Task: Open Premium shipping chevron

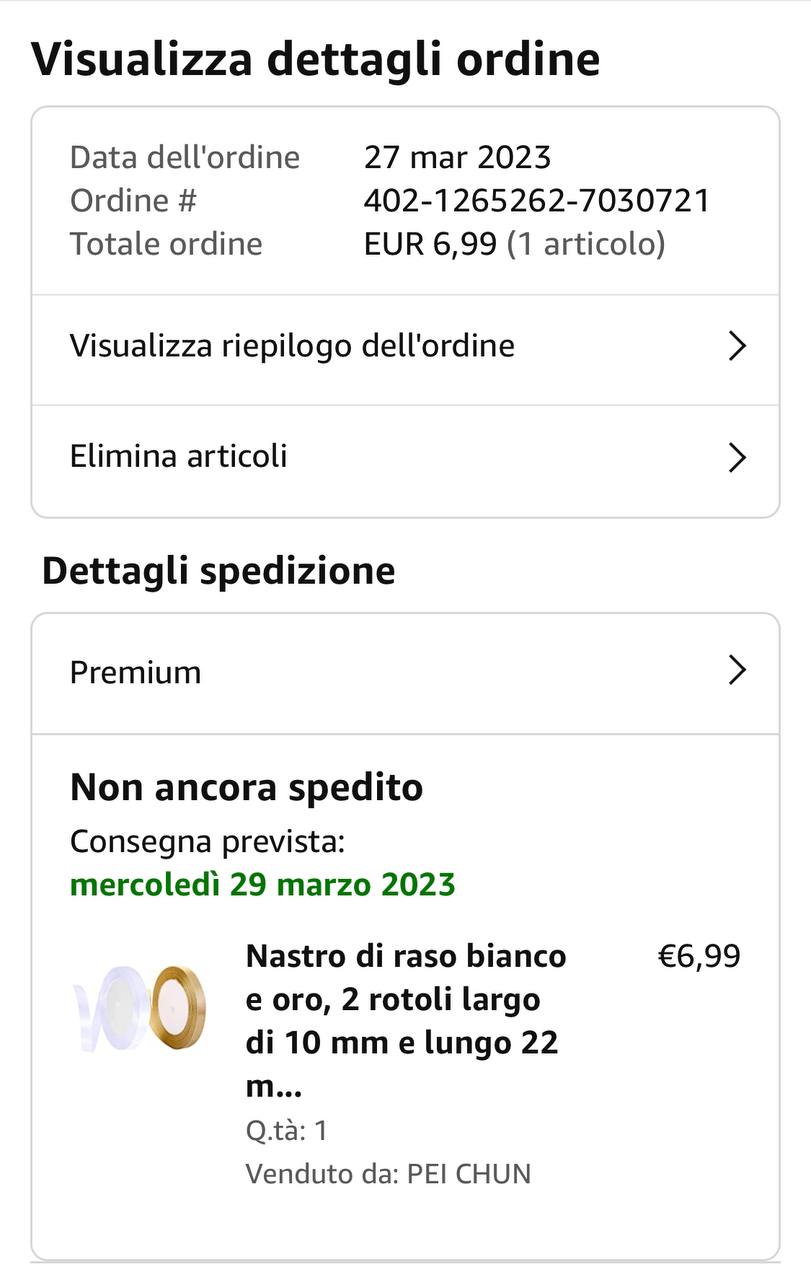Action: [x=737, y=670]
